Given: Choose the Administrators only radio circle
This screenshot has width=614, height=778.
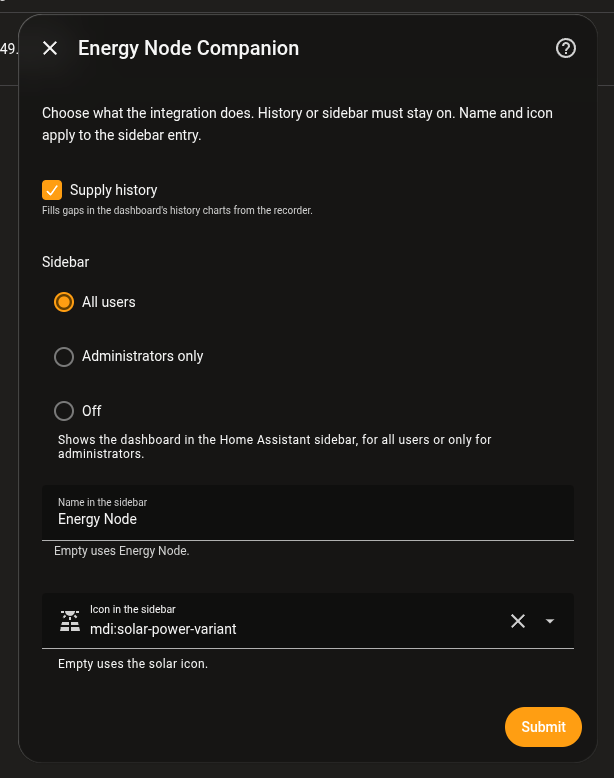Looking at the screenshot, I should click(64, 357).
